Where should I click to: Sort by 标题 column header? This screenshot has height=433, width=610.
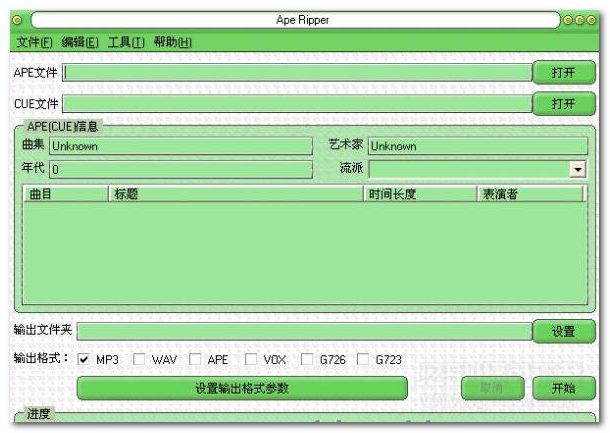236,194
